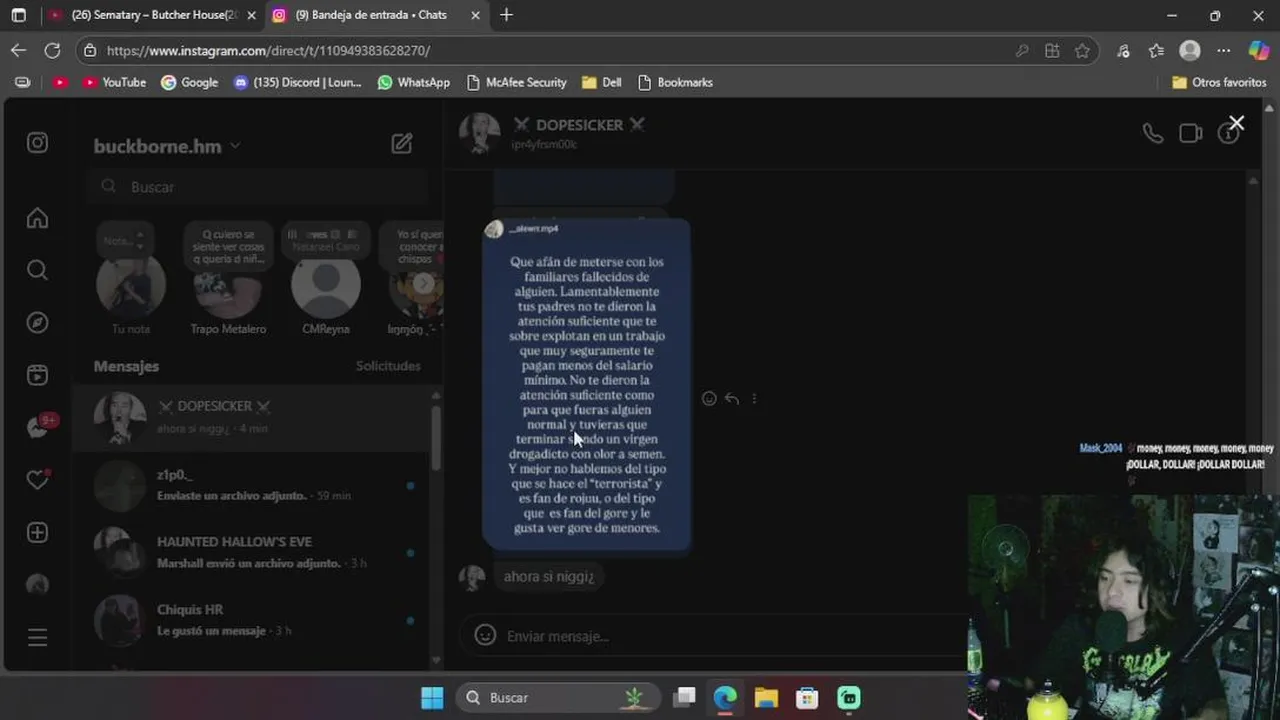Open Solicitudes message requests
Viewport: 1280px width, 720px height.
coord(388,366)
